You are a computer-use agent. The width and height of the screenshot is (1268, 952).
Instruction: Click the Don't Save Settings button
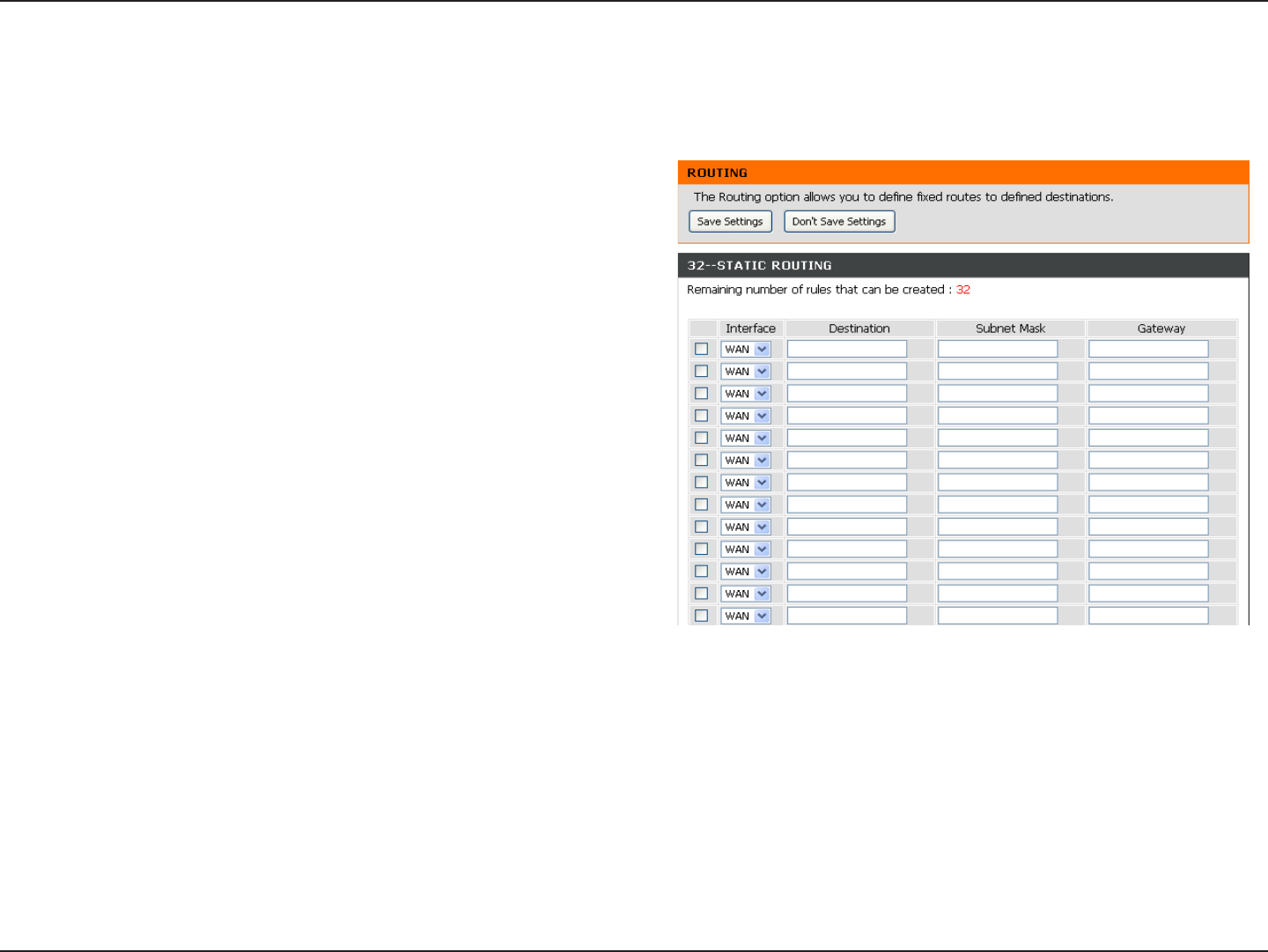[x=839, y=222]
